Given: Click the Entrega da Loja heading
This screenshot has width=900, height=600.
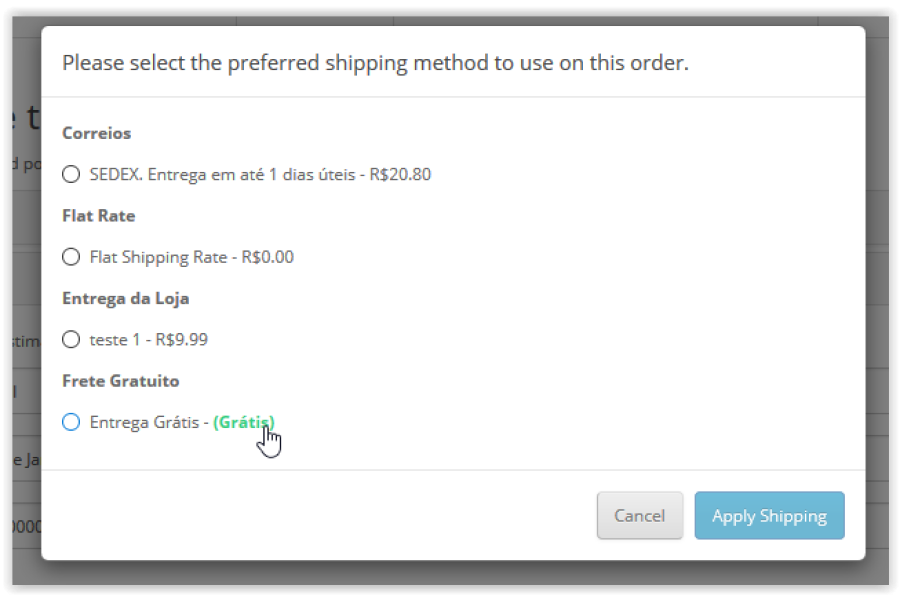Looking at the screenshot, I should [126, 299].
